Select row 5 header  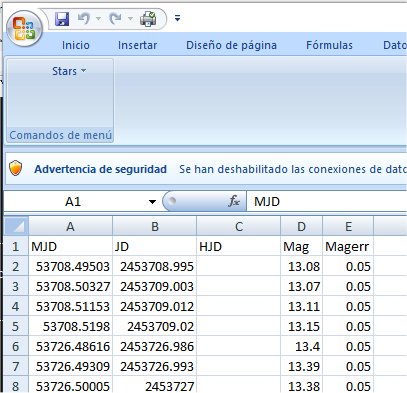click(x=16, y=326)
